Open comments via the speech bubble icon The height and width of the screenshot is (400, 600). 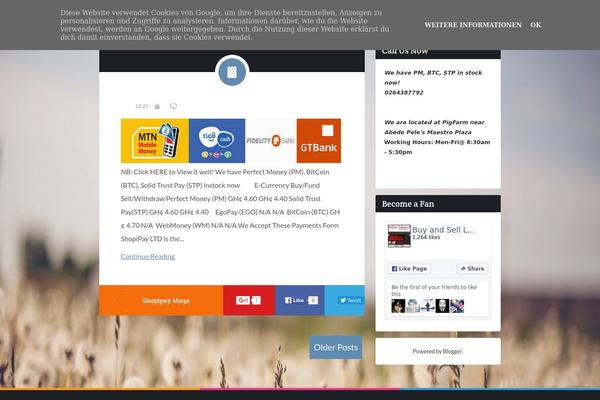point(173,106)
